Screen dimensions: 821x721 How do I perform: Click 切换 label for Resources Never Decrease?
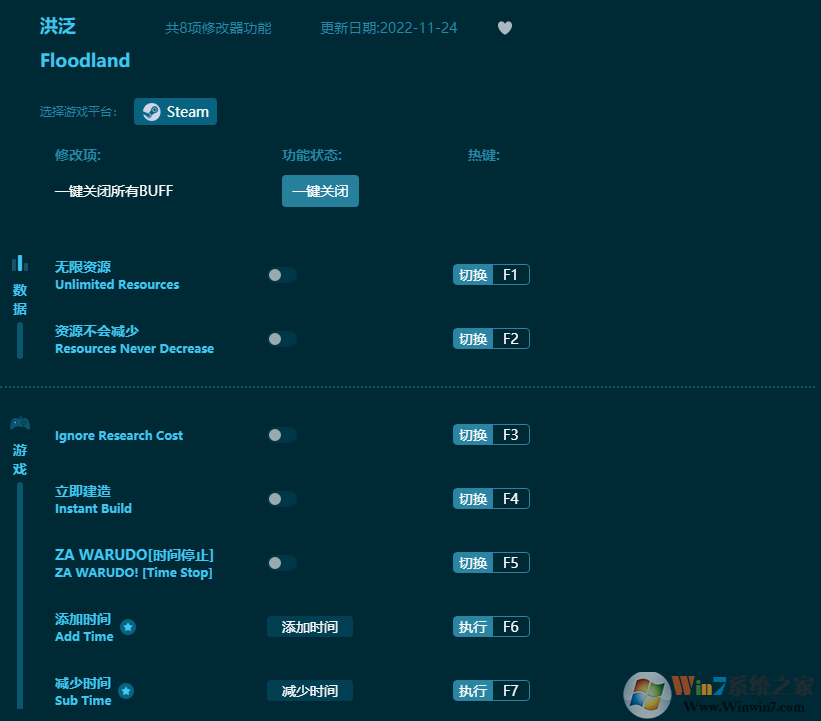(473, 339)
